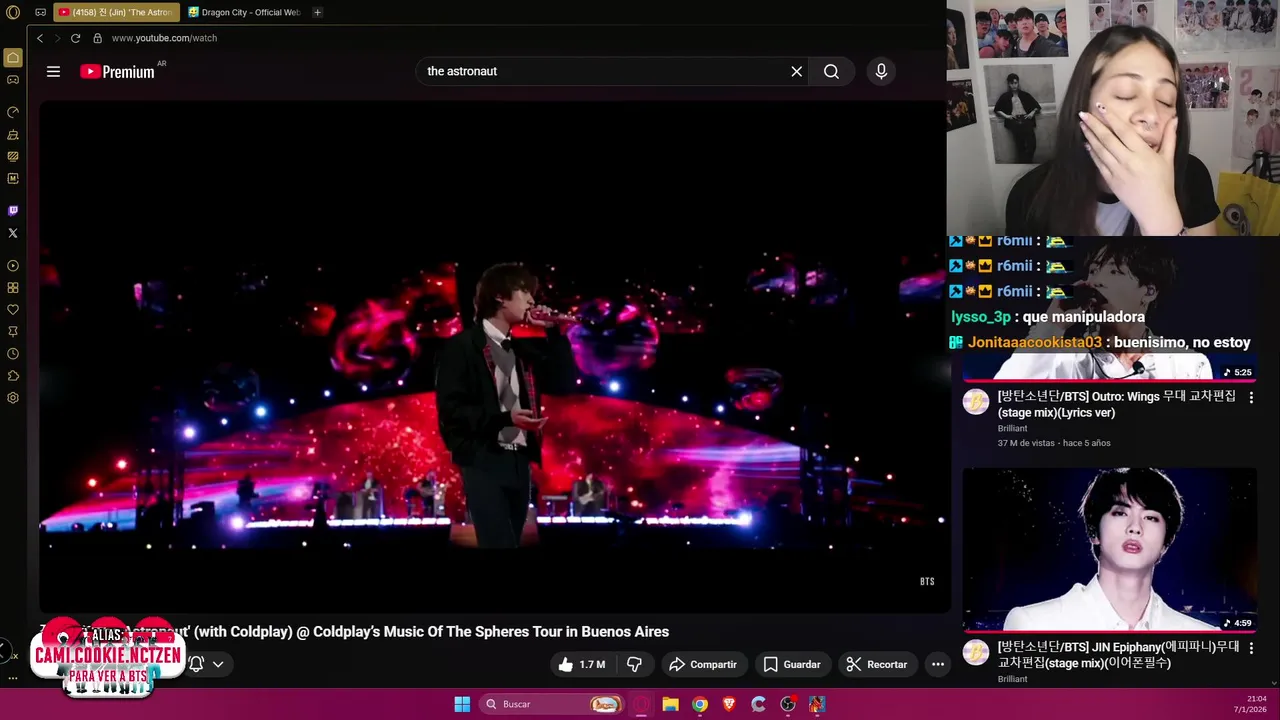Screen dimensions: 1280x720
Task: Open Google Chrome from the taskbar
Action: (x=700, y=704)
